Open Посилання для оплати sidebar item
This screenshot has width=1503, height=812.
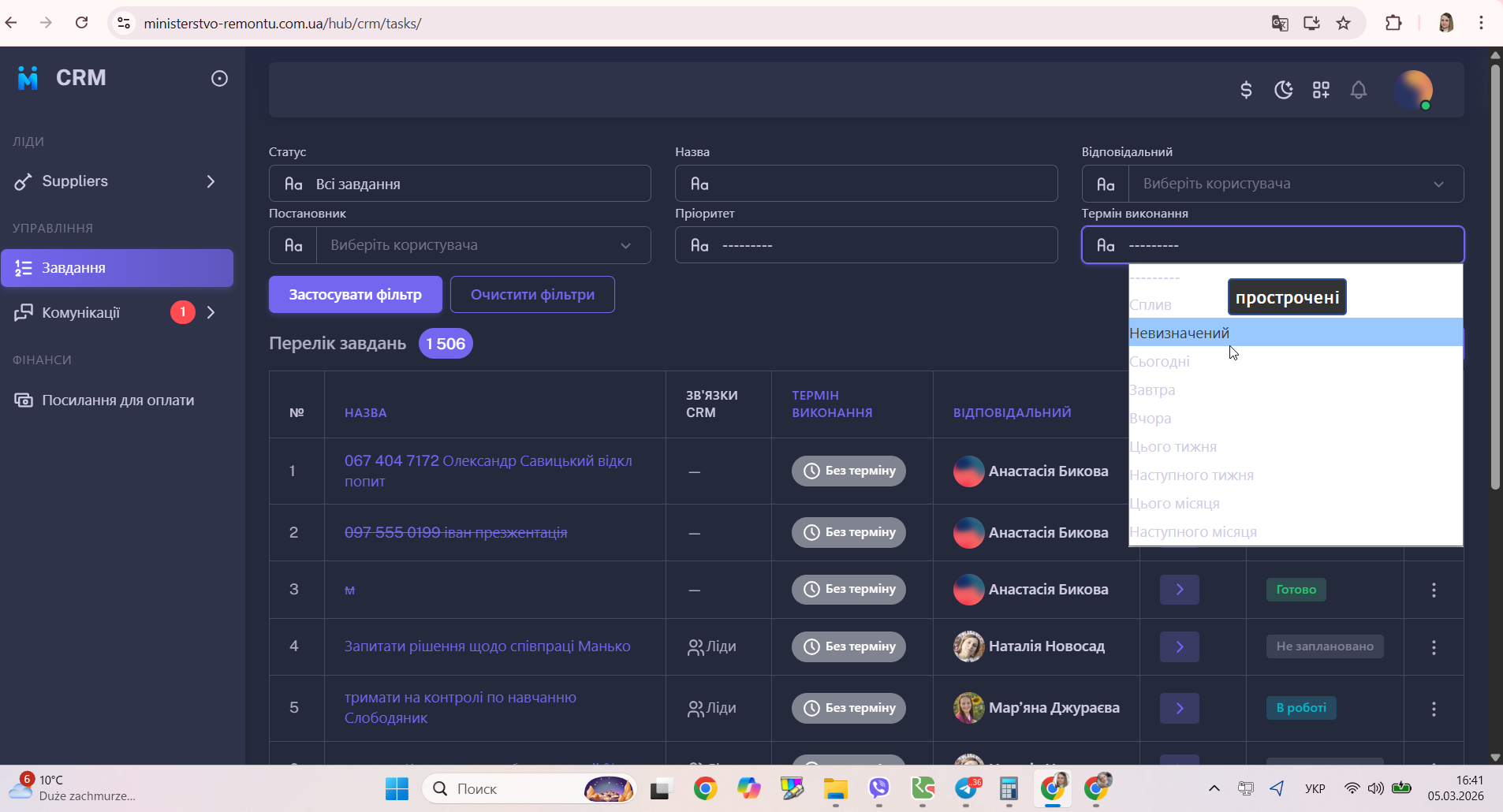(117, 400)
